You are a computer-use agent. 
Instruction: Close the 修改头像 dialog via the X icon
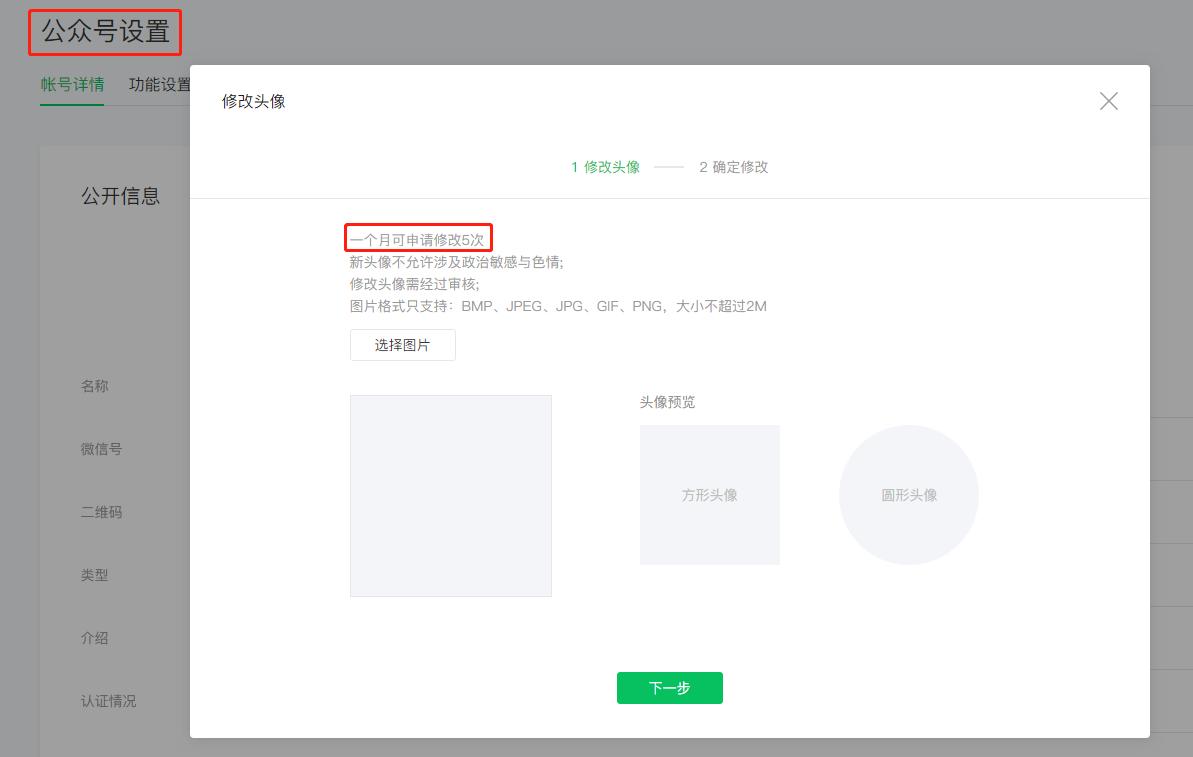pyautogui.click(x=1108, y=100)
